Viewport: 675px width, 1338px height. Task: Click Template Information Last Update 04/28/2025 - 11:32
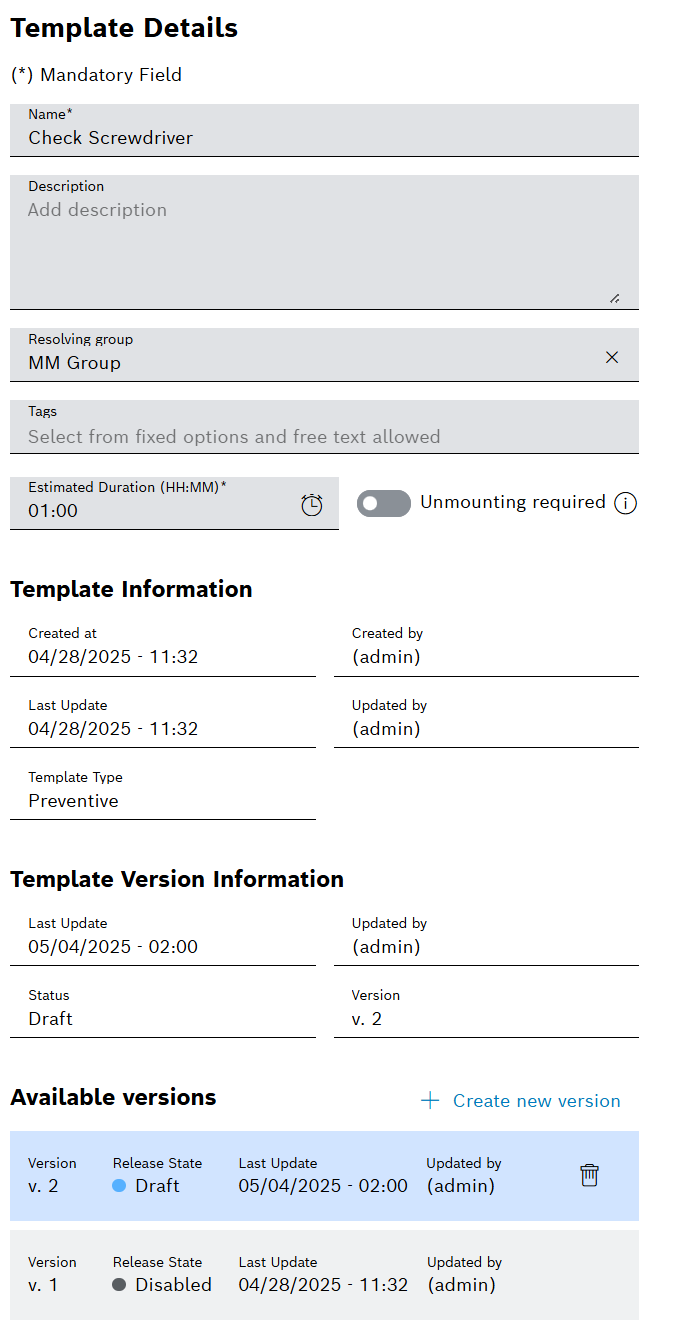(x=113, y=729)
